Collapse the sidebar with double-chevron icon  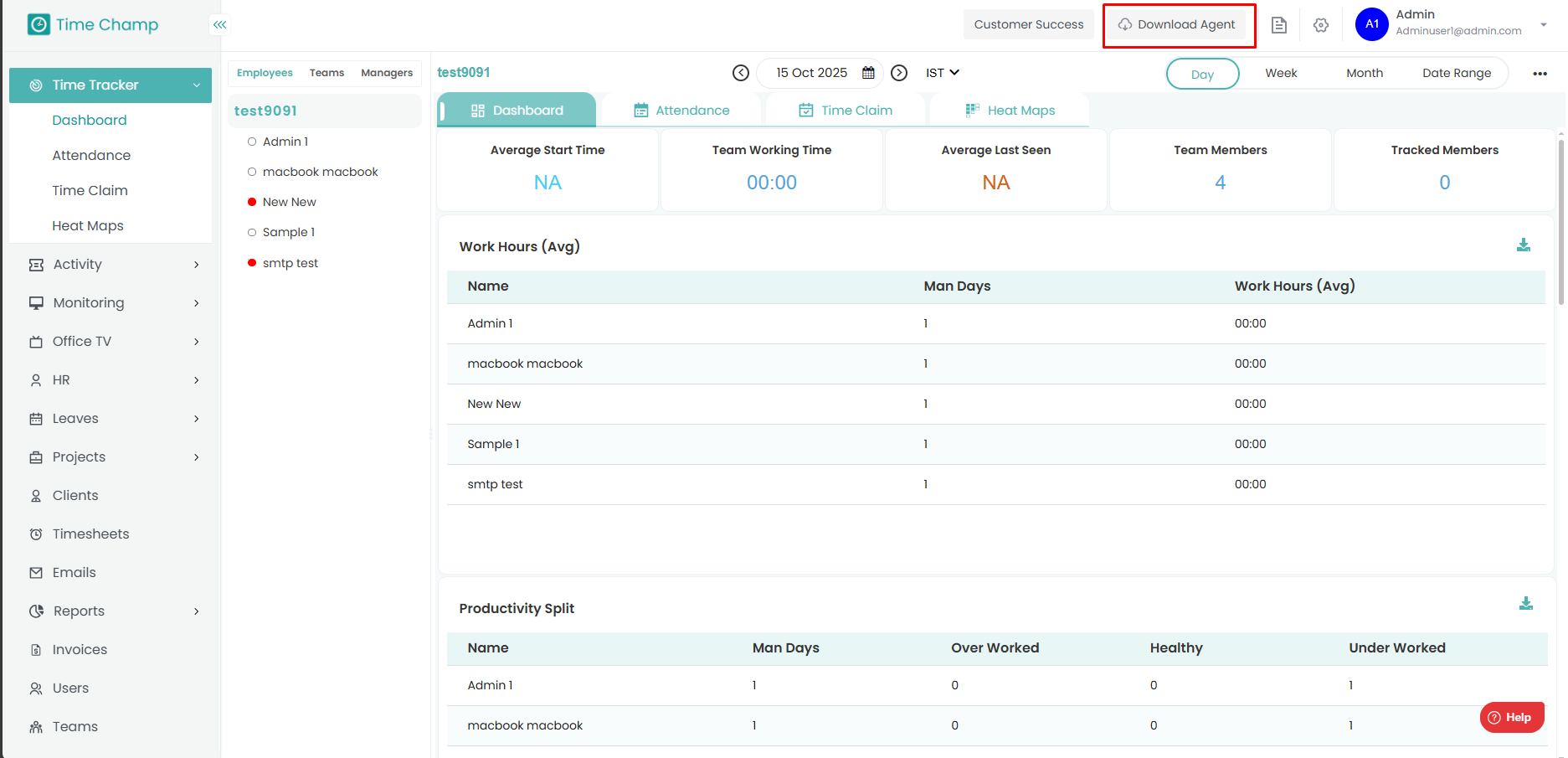tap(219, 25)
